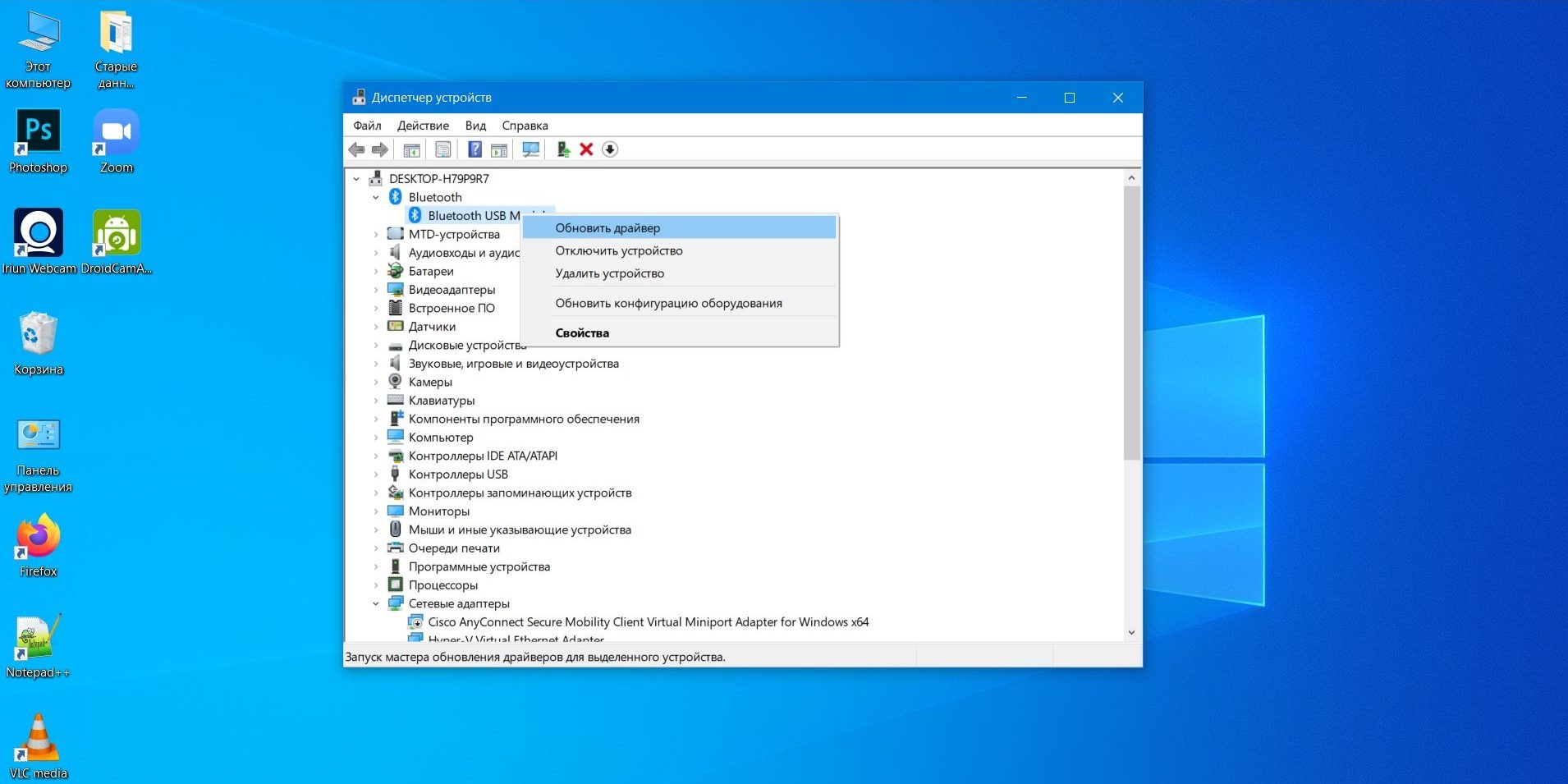This screenshot has height=784, width=1568.
Task: Expand the Датчики node
Action: [376, 327]
